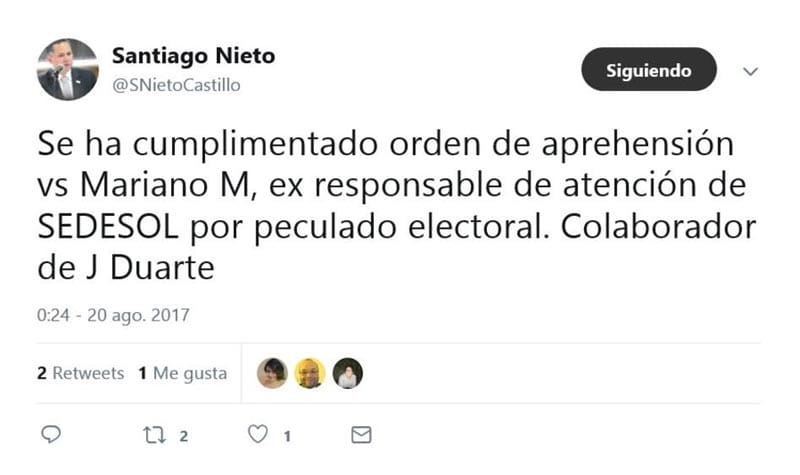Viewport: 800px width, 475px height.
Task: Open the tweet timestamp 0:24 - 20 ago. 2017
Action: tap(113, 315)
